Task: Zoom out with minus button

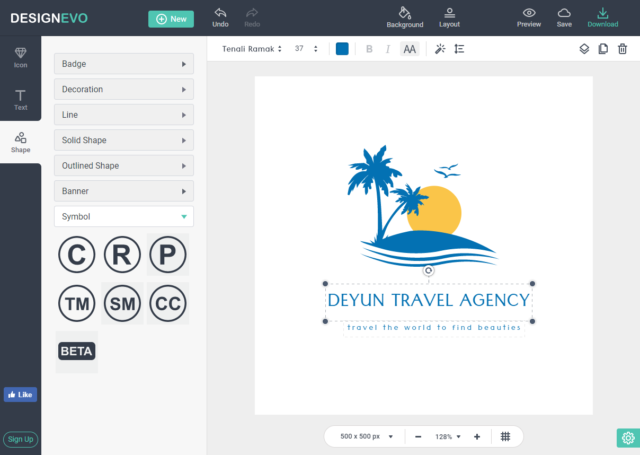Action: [x=418, y=437]
